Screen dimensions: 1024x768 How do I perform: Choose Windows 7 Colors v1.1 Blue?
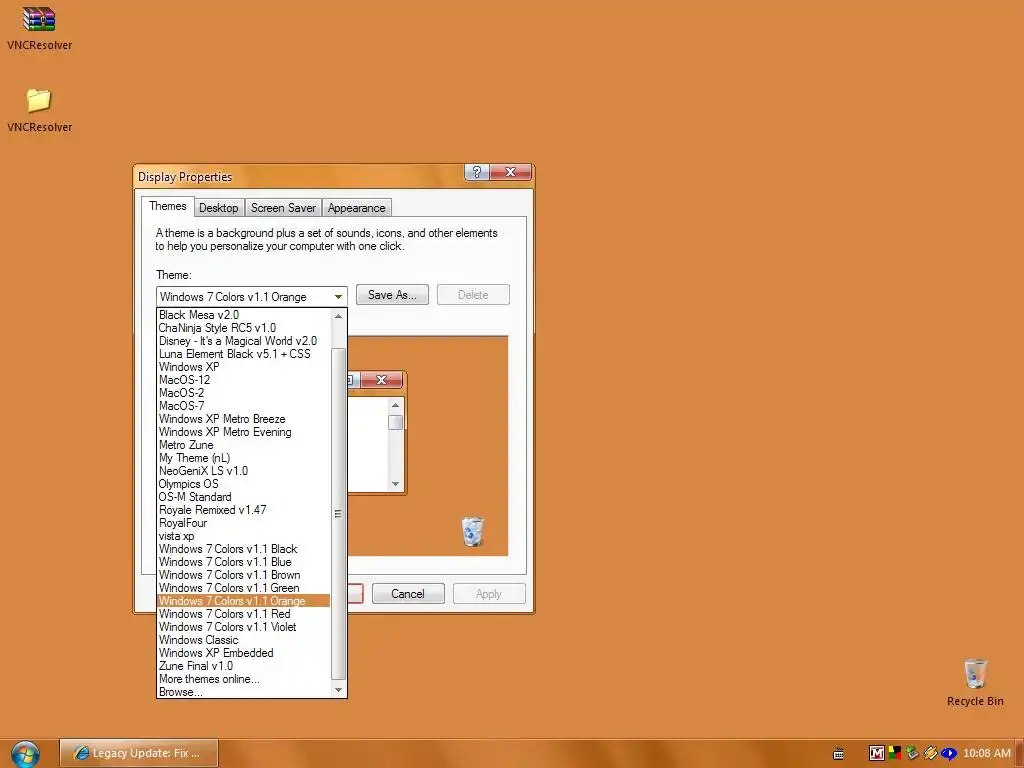(x=244, y=562)
